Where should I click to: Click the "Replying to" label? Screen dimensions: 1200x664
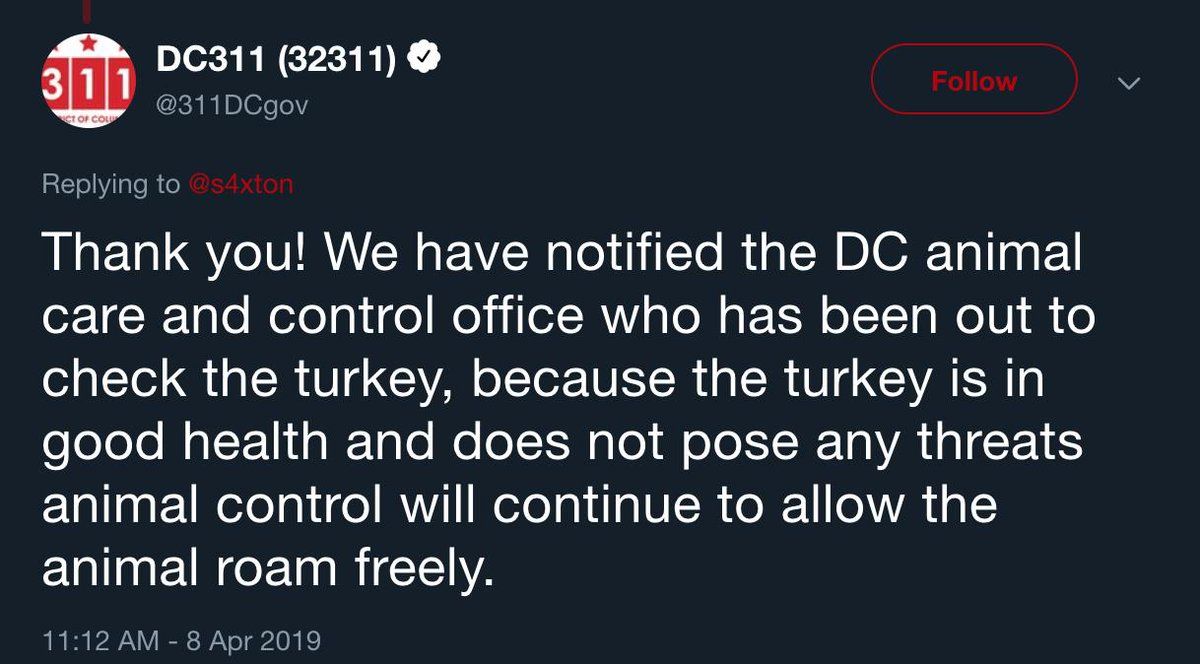click(111, 185)
